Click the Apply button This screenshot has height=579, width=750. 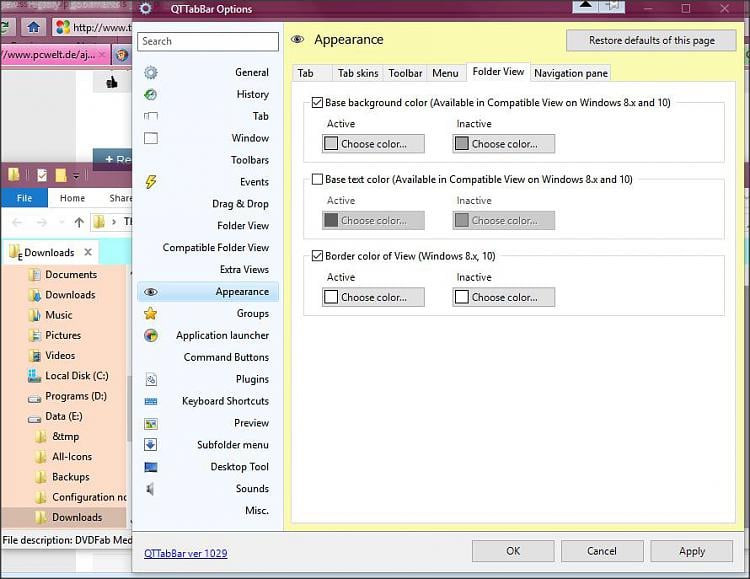(691, 551)
